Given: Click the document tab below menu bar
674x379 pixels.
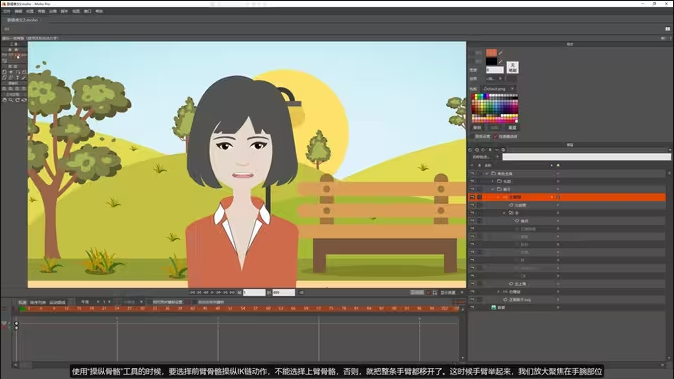Looking at the screenshot, I should 22,20.
